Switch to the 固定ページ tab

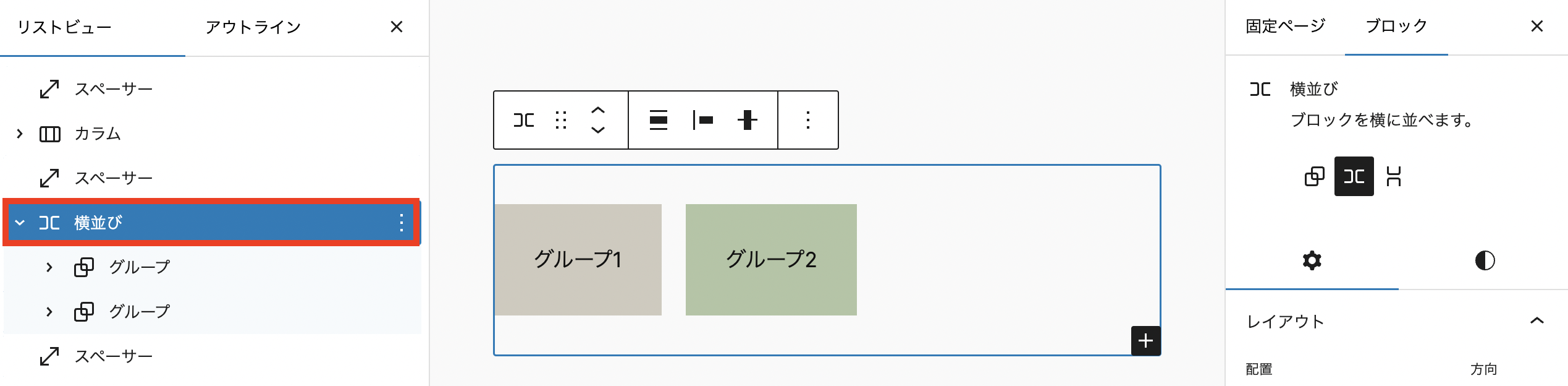(x=1286, y=26)
